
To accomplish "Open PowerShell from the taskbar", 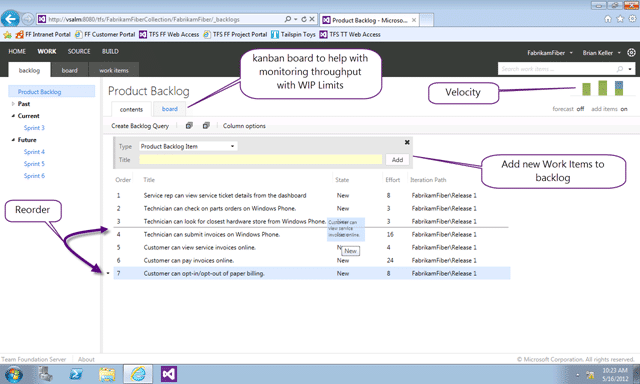I will pyautogui.click(x=76, y=374).
